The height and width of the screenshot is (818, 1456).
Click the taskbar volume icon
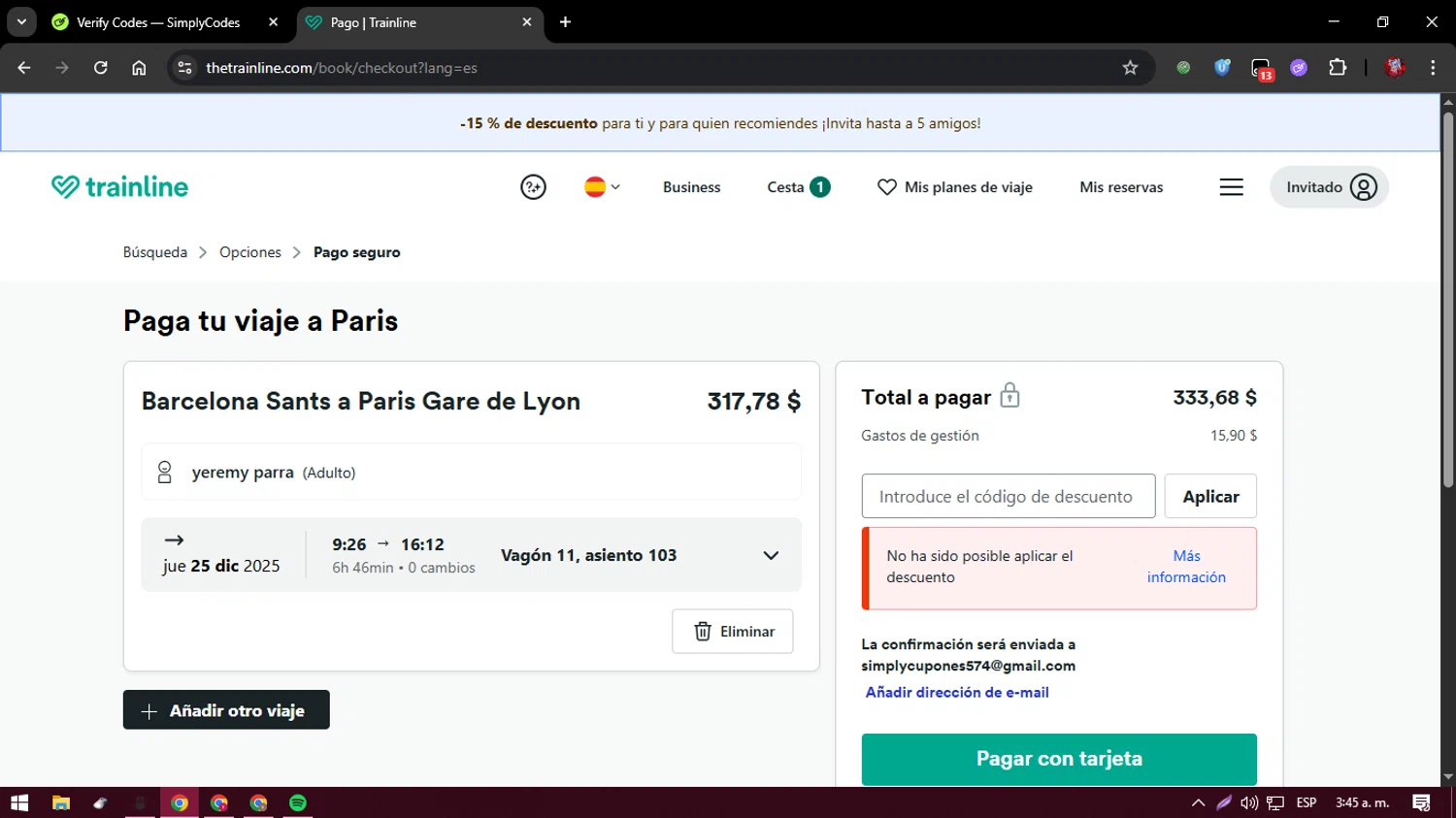point(1249,802)
